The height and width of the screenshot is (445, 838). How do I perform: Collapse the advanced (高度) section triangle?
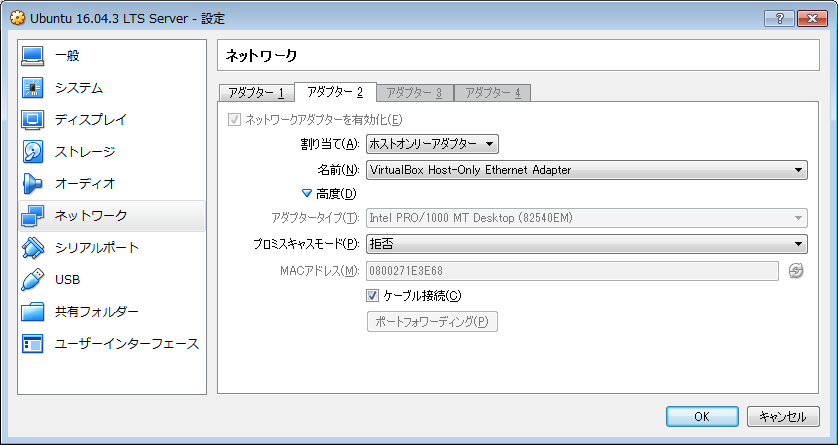(307, 194)
